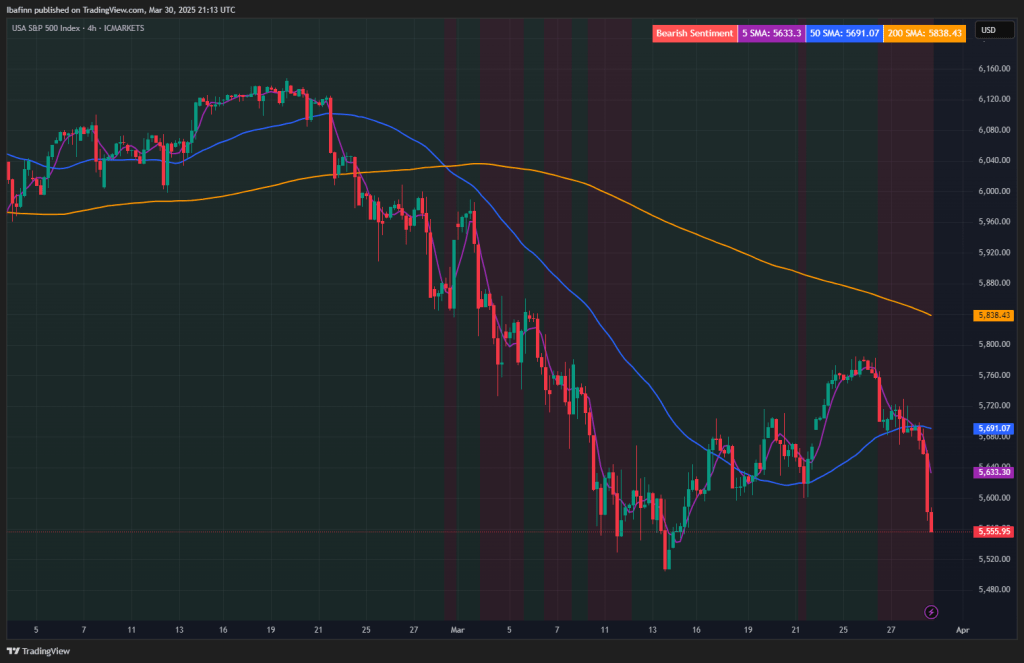This screenshot has height=663, width=1024.
Task: Click the TradingView logo icon
Action: [x=12, y=649]
